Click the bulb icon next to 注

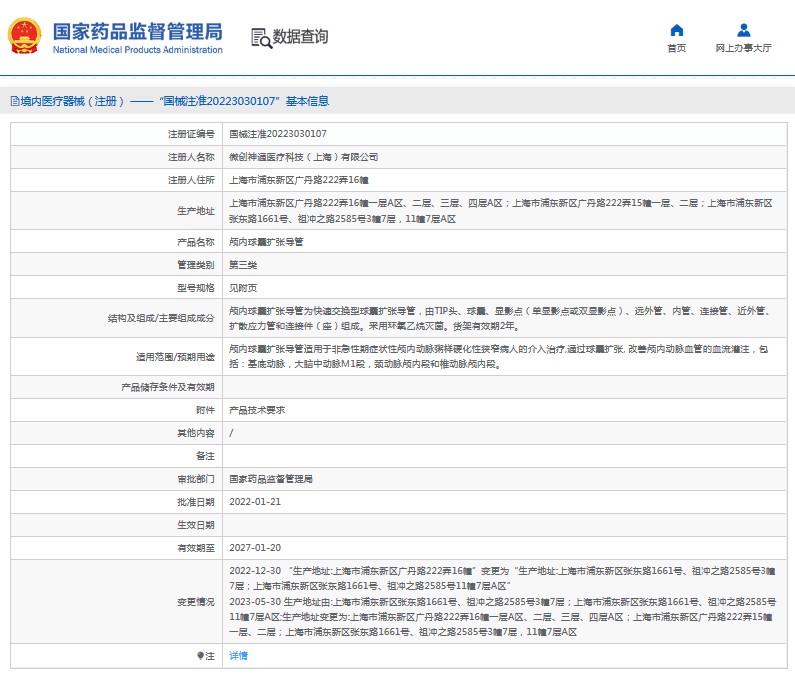pyautogui.click(x=200, y=655)
